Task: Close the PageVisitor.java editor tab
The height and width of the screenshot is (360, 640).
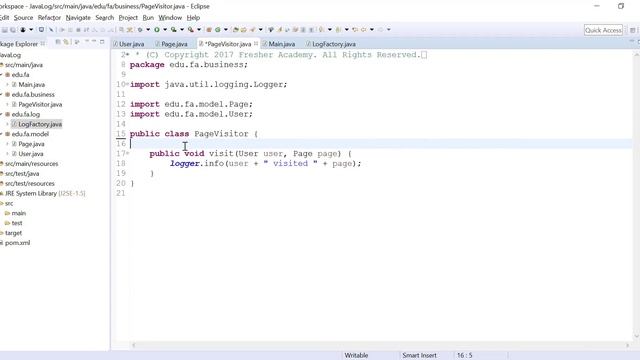Action: point(256,43)
